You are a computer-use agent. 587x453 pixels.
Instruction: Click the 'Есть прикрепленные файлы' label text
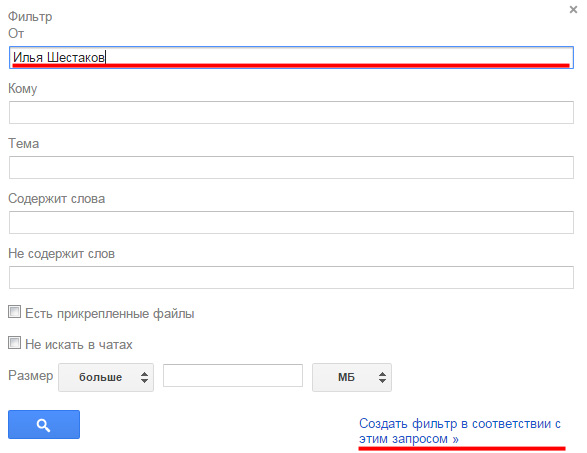(110, 313)
